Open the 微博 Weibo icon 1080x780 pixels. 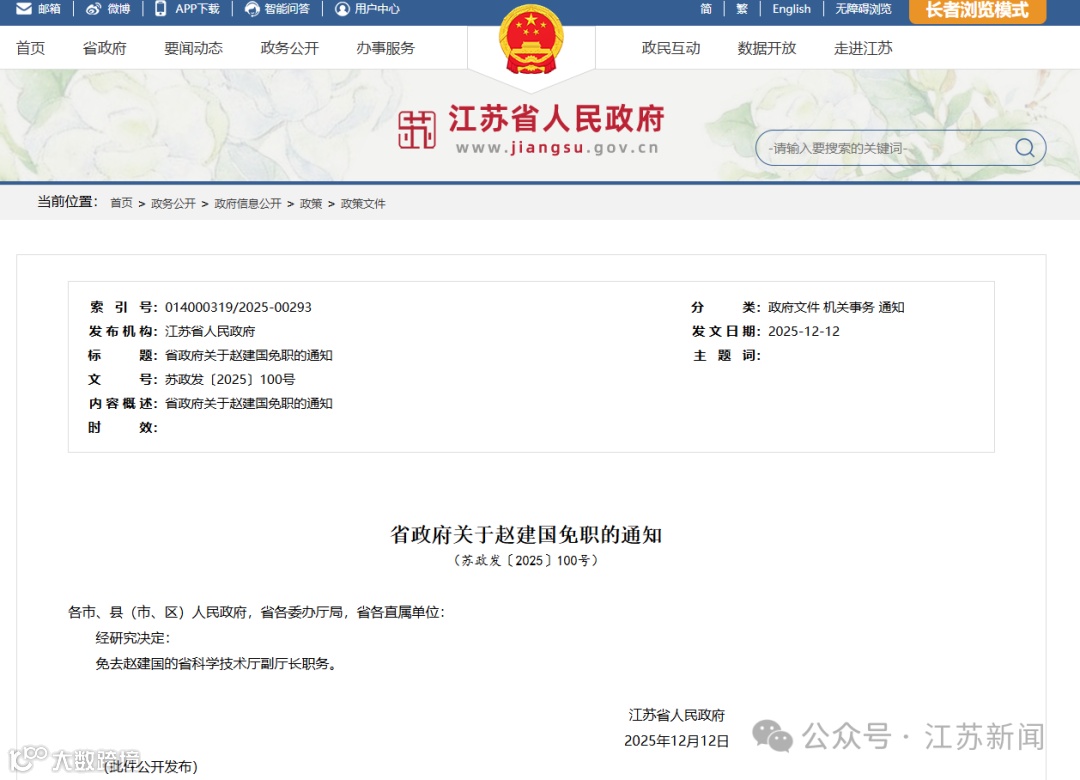[92, 10]
